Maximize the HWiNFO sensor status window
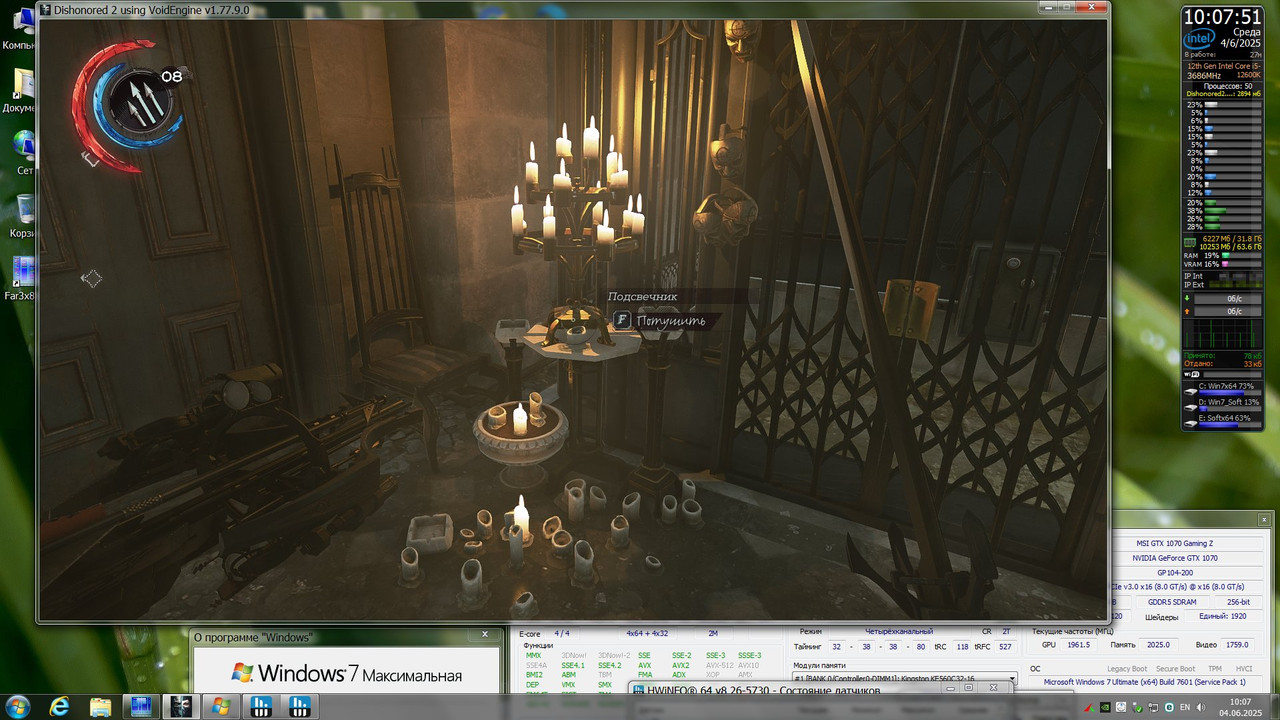This screenshot has width=1280, height=720. pyautogui.click(x=968, y=688)
